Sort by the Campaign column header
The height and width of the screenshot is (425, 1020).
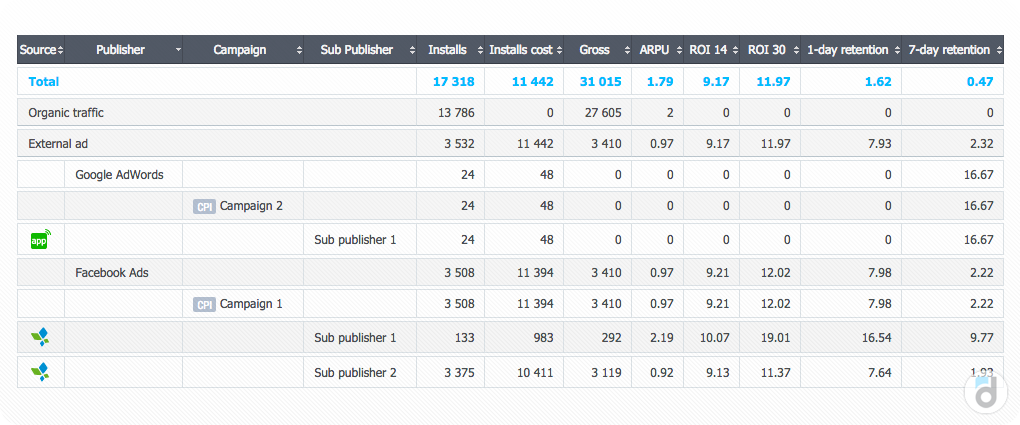pos(242,50)
